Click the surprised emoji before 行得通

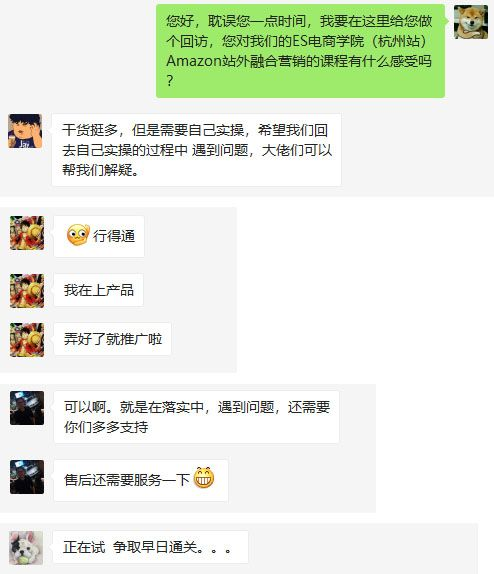pyautogui.click(x=78, y=235)
